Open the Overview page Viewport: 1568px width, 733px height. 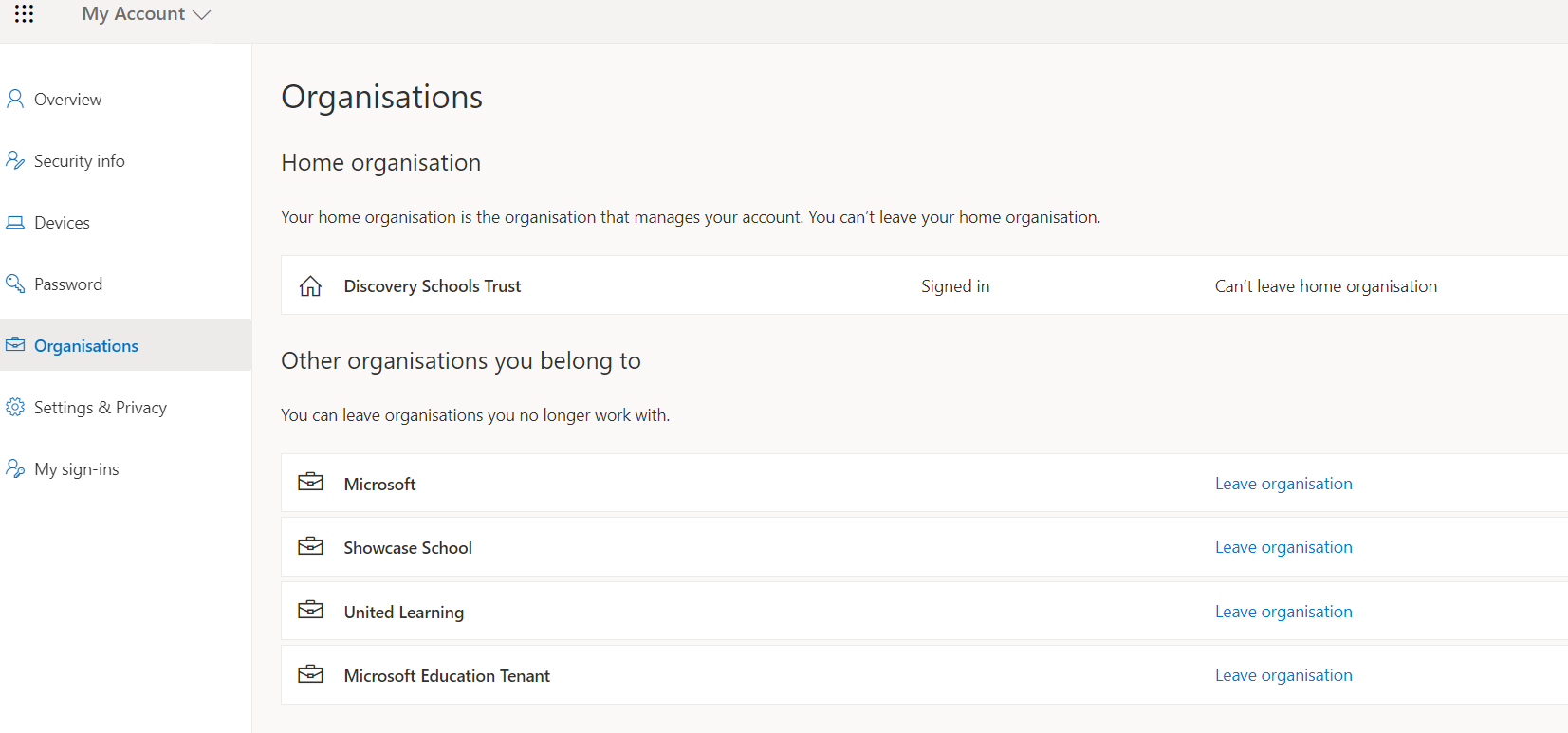tap(67, 100)
